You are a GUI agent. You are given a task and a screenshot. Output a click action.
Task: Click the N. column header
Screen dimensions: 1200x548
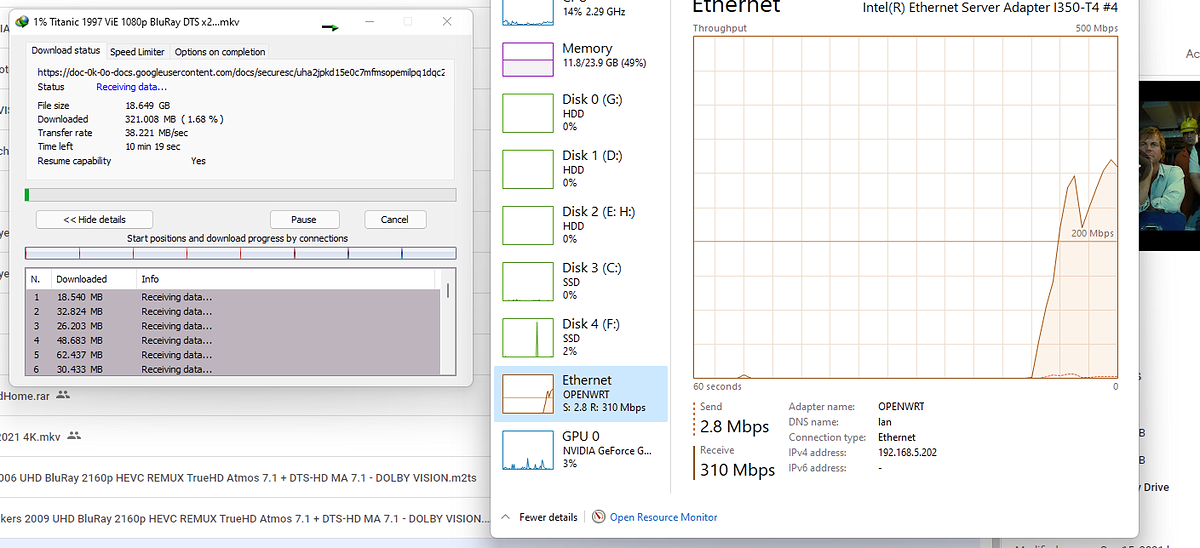pos(38,279)
